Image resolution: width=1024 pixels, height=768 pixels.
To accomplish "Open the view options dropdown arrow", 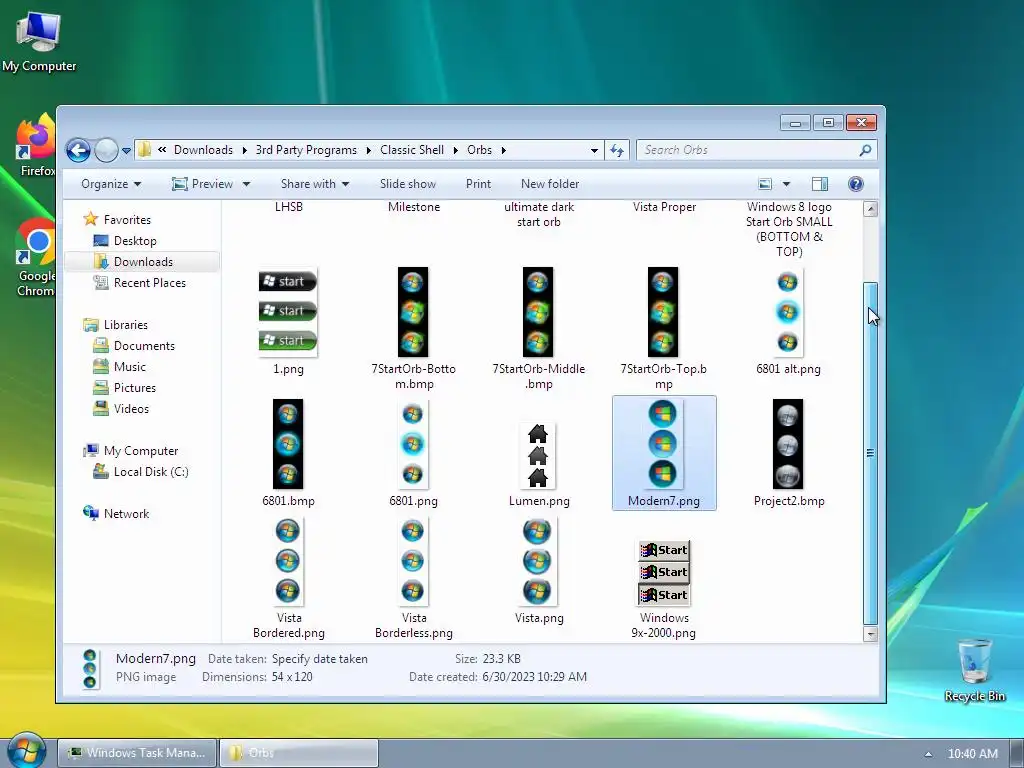I will point(786,184).
